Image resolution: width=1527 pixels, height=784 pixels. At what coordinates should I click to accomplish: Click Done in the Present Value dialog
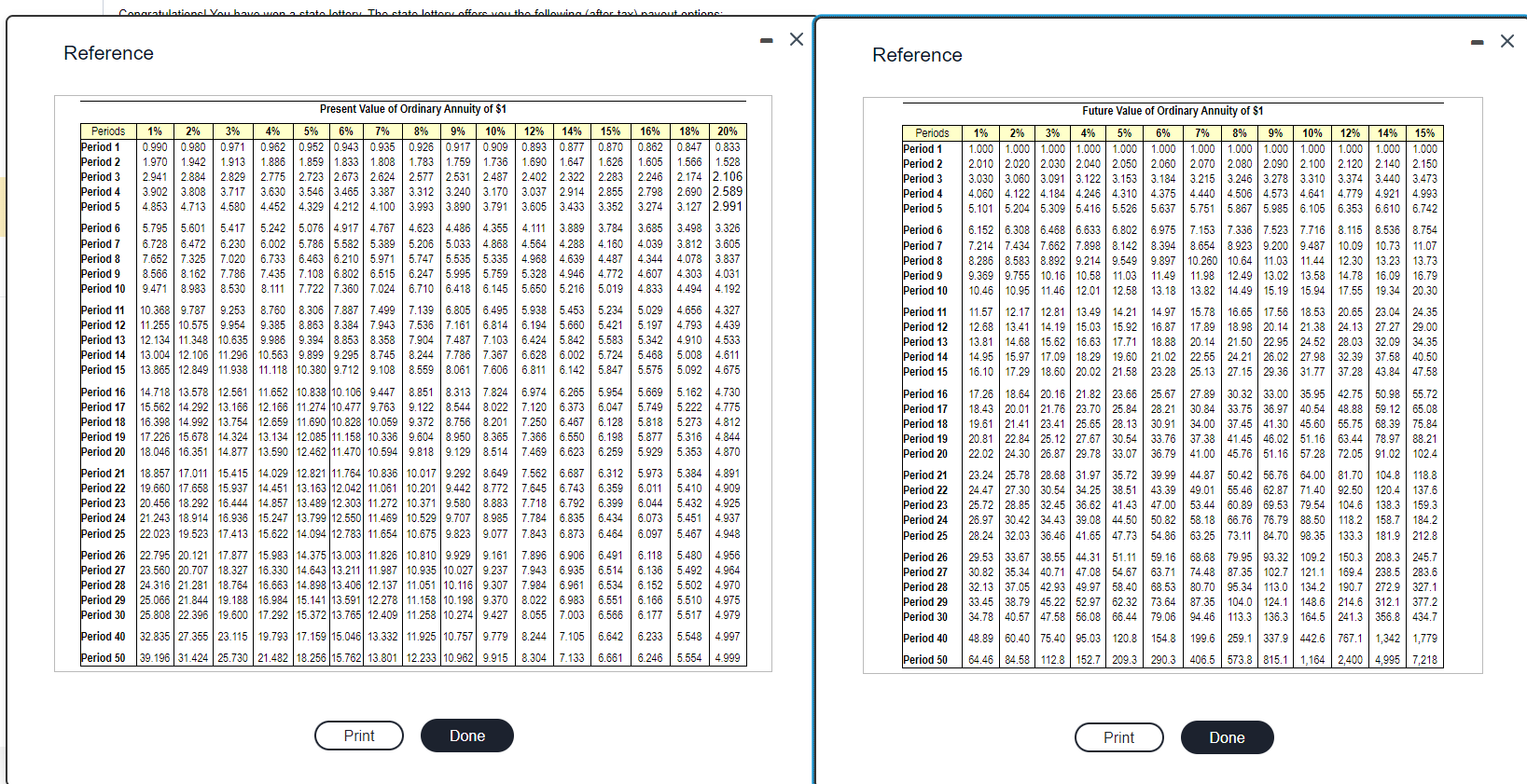point(467,736)
